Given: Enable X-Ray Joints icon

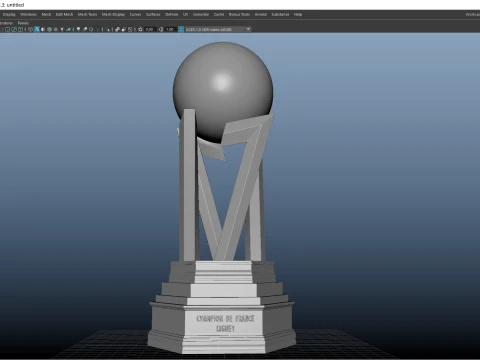Looking at the screenshot, I should coord(130,29).
